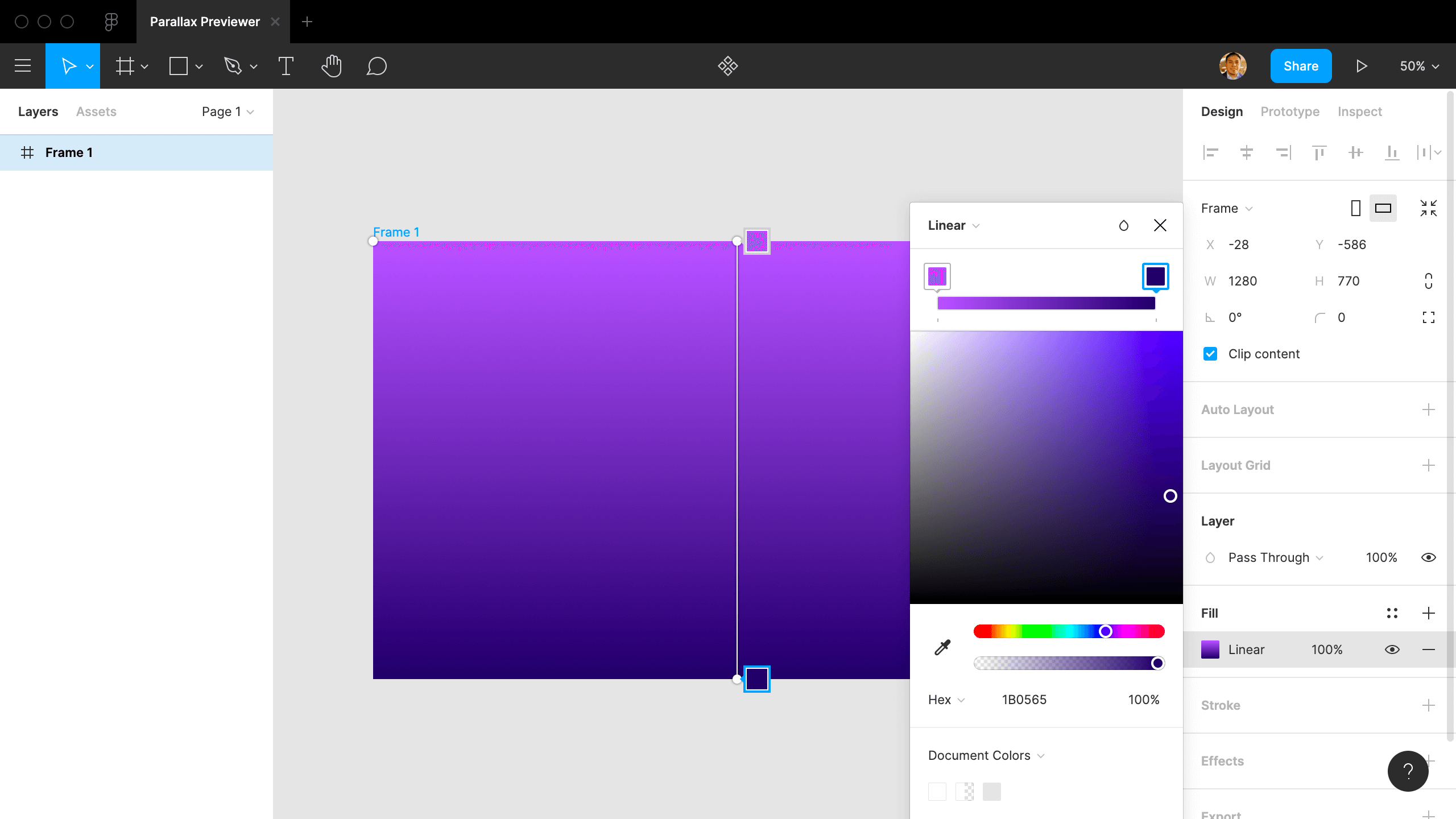Open the hamburger main menu
Image resolution: width=1456 pixels, height=819 pixels.
point(23,66)
